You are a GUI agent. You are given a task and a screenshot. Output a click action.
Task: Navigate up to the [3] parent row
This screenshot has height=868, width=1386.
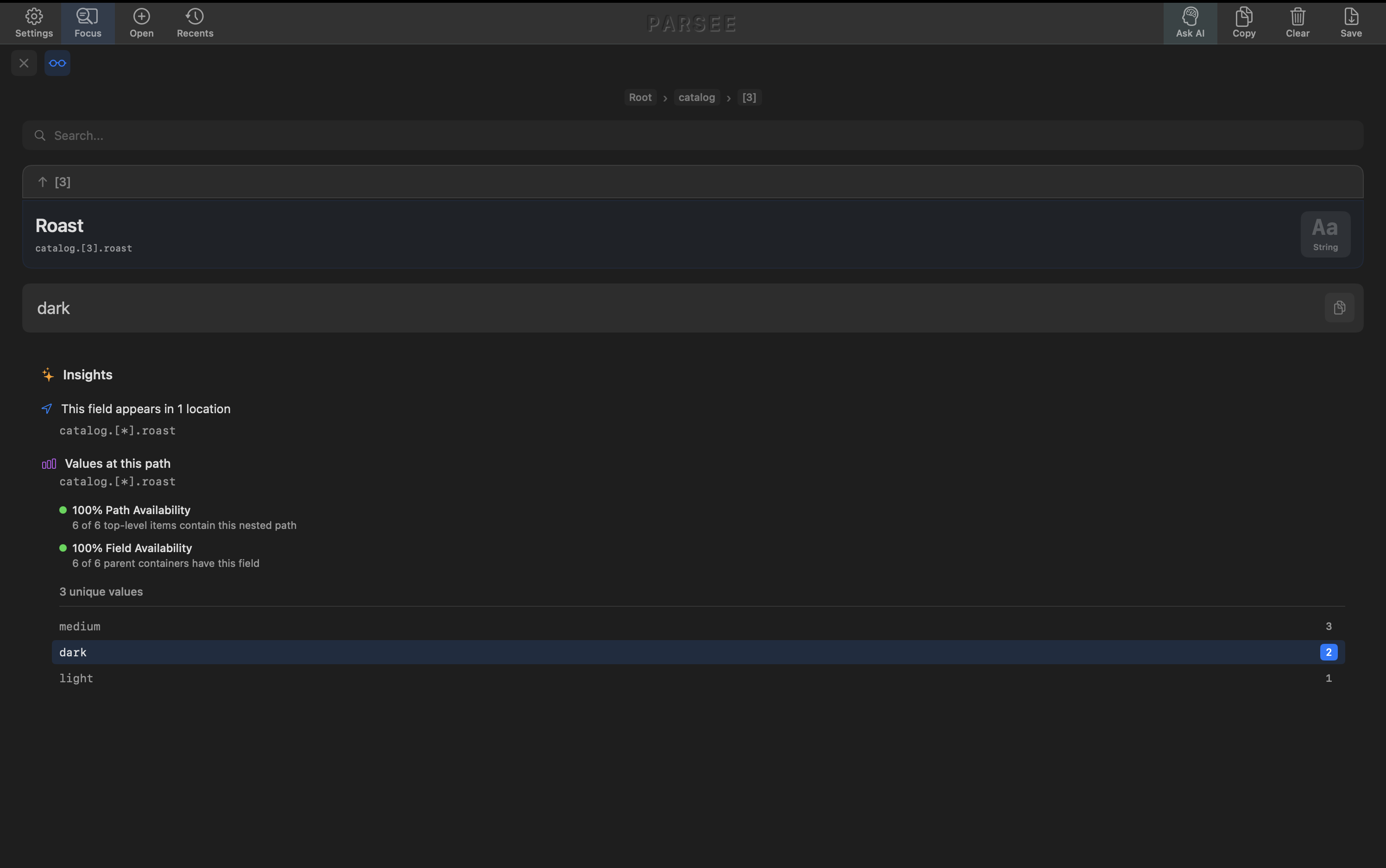pyautogui.click(x=693, y=182)
